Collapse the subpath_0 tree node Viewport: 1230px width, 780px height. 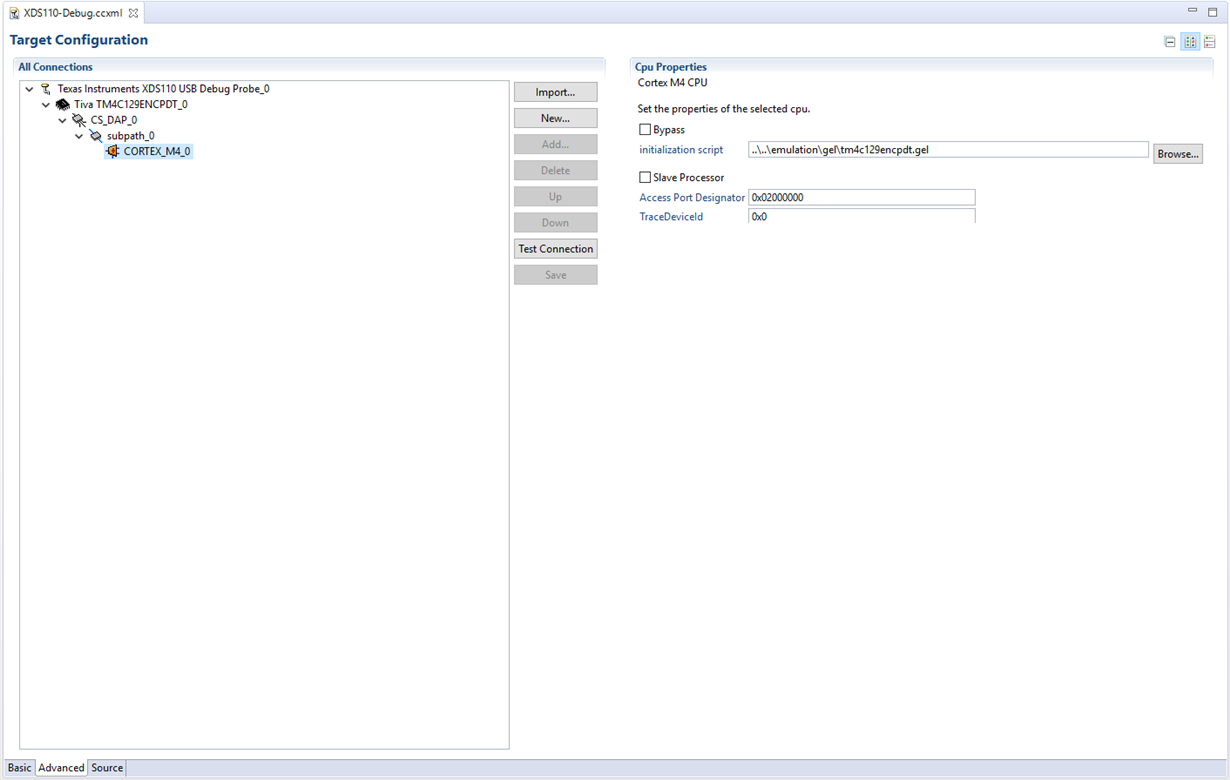point(79,136)
